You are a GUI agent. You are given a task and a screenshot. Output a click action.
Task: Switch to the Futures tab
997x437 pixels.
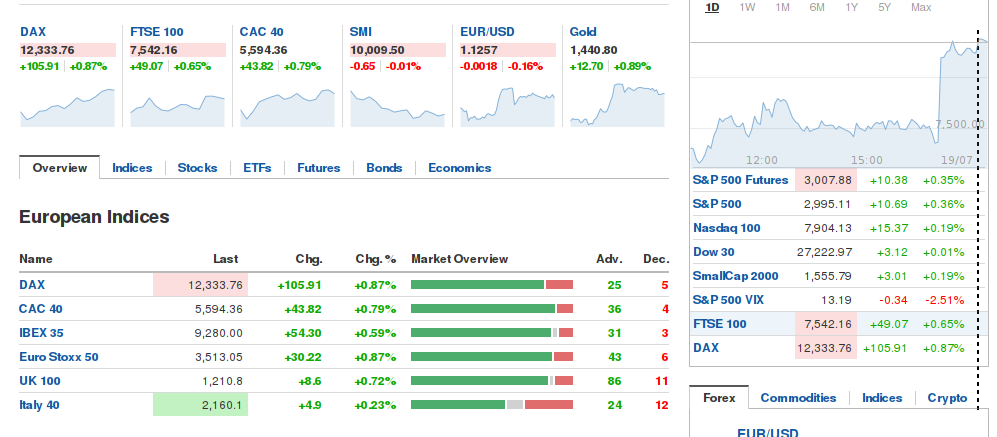click(x=319, y=168)
